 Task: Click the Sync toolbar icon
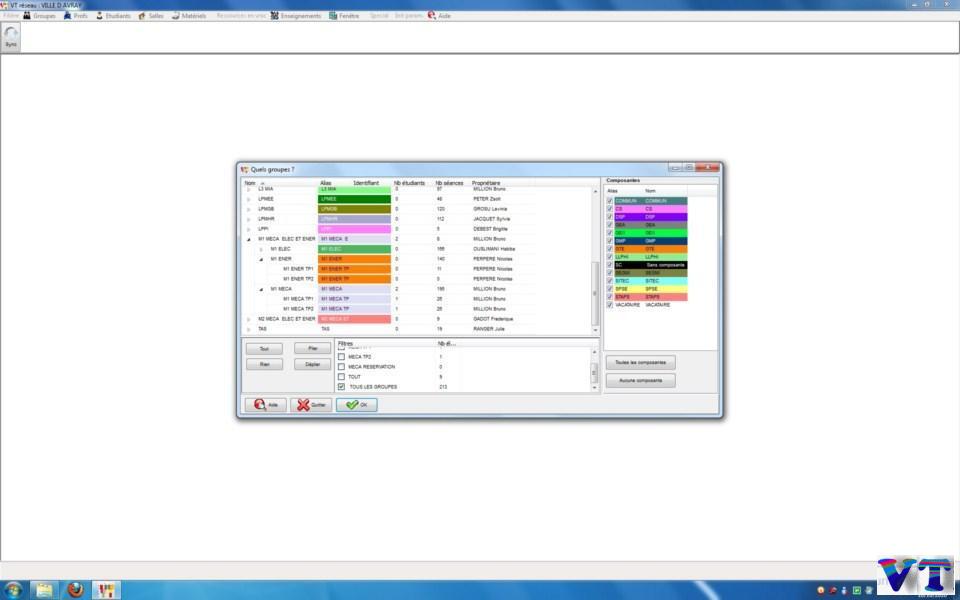[11, 36]
